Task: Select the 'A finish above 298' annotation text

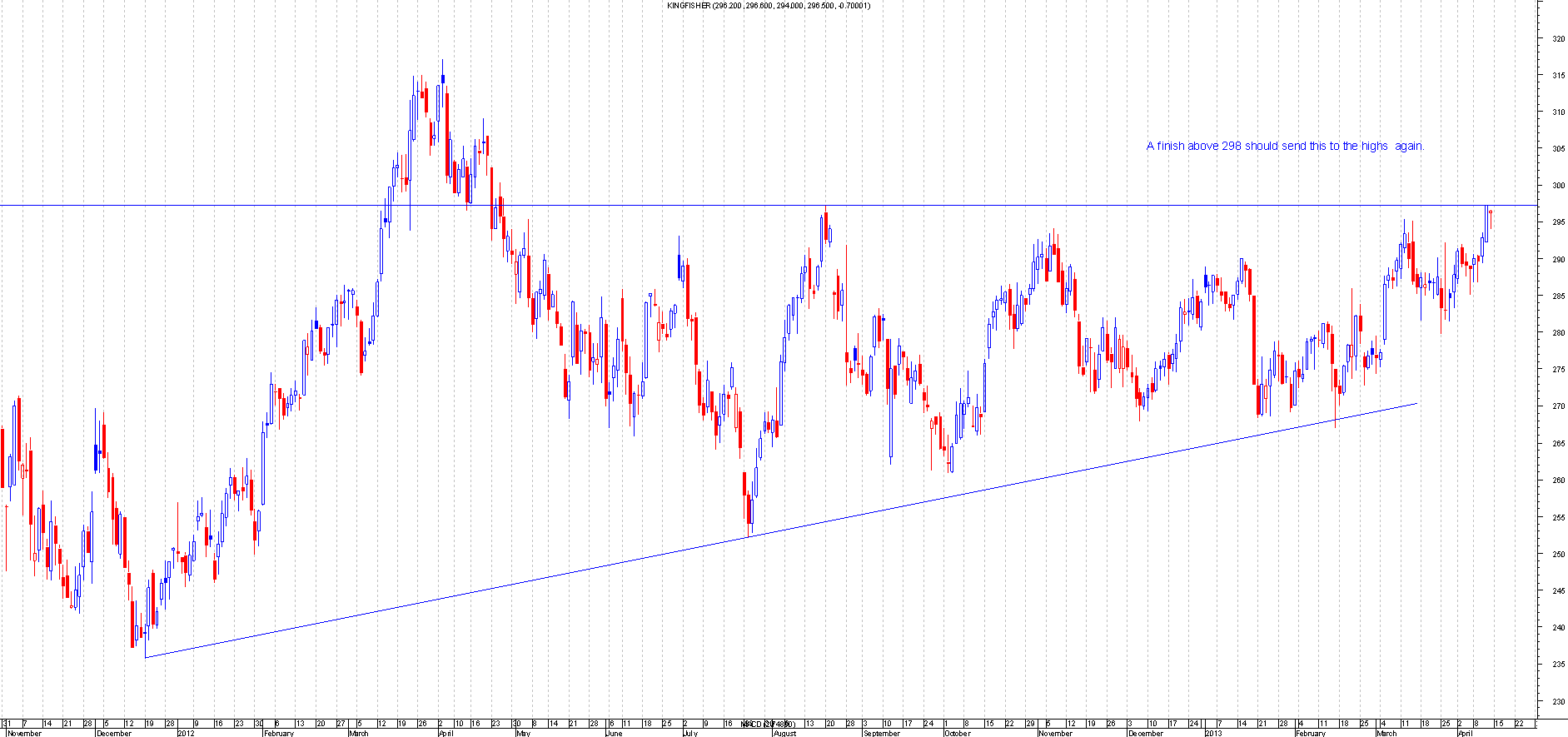Action: coord(1285,147)
